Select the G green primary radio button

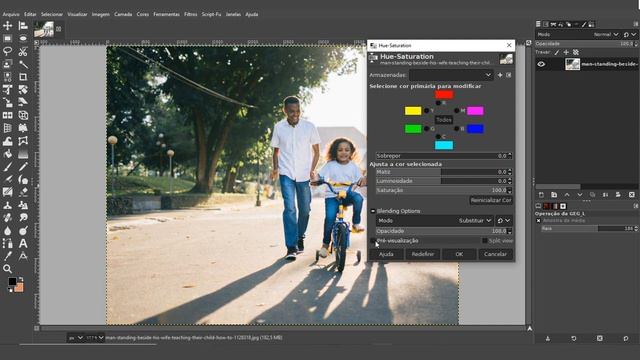[427, 129]
